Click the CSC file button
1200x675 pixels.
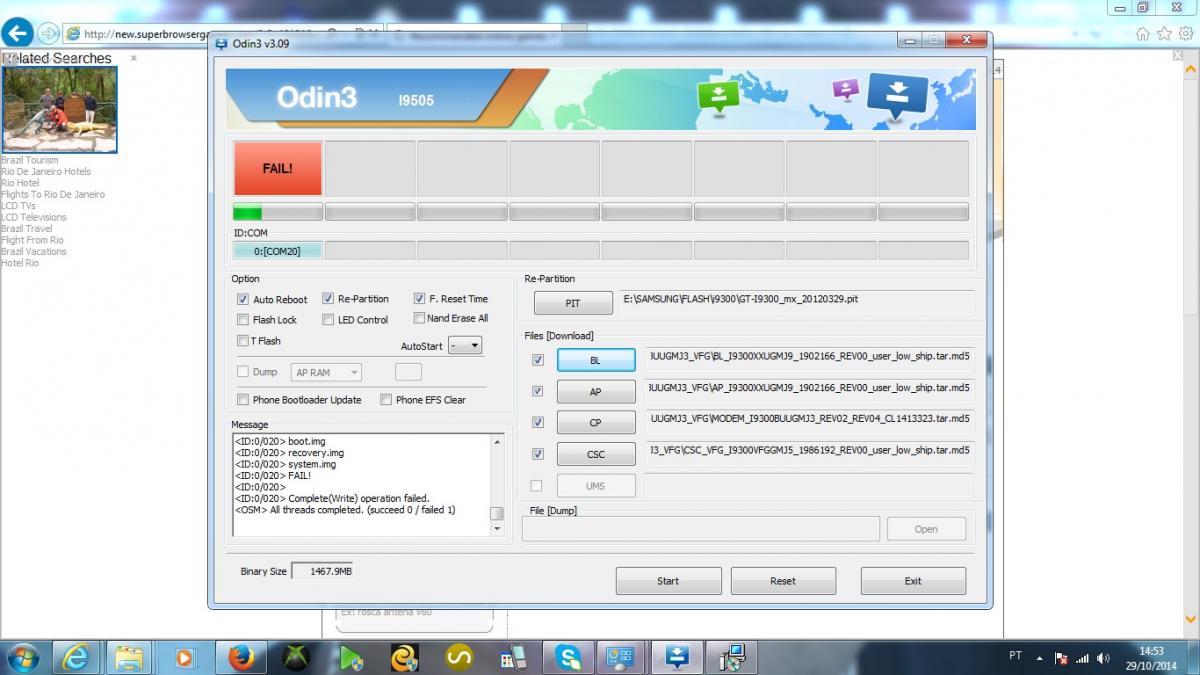(595, 455)
